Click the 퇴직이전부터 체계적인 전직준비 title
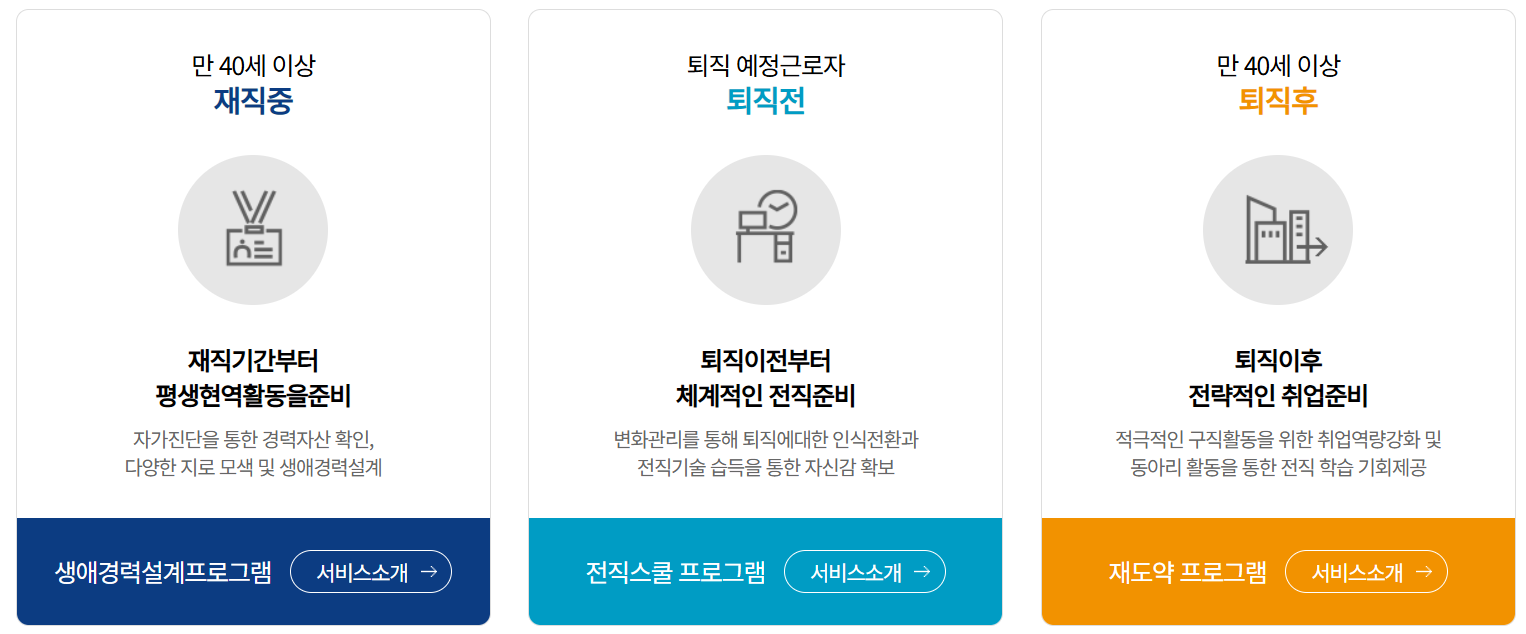Screen dimensions: 1526x634 765,378
